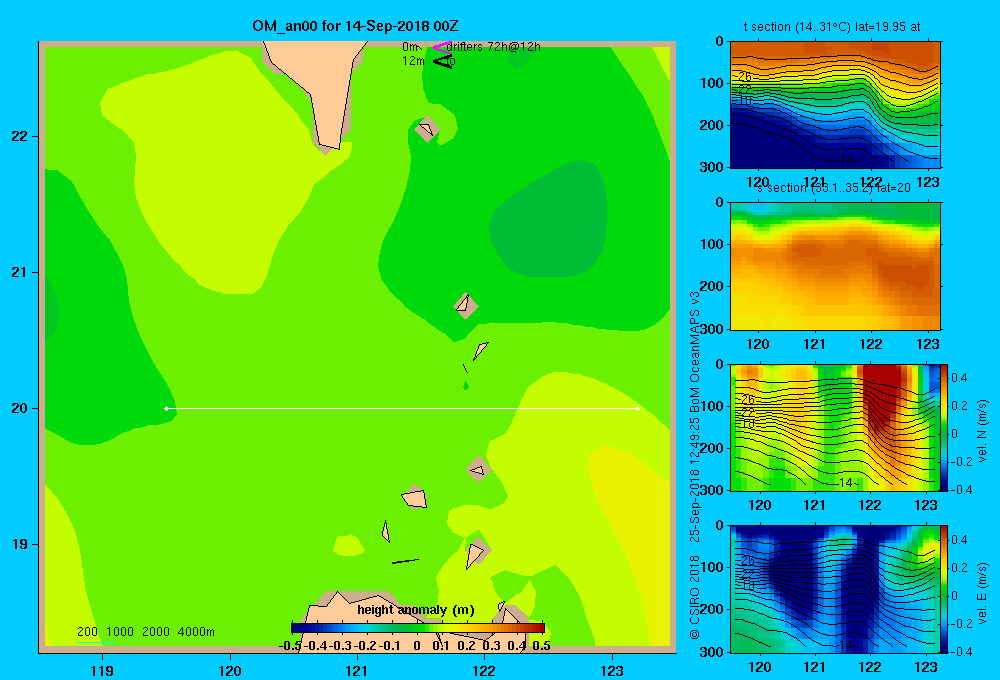Click the southern tip of Taiwan landmass

[x=329, y=147]
